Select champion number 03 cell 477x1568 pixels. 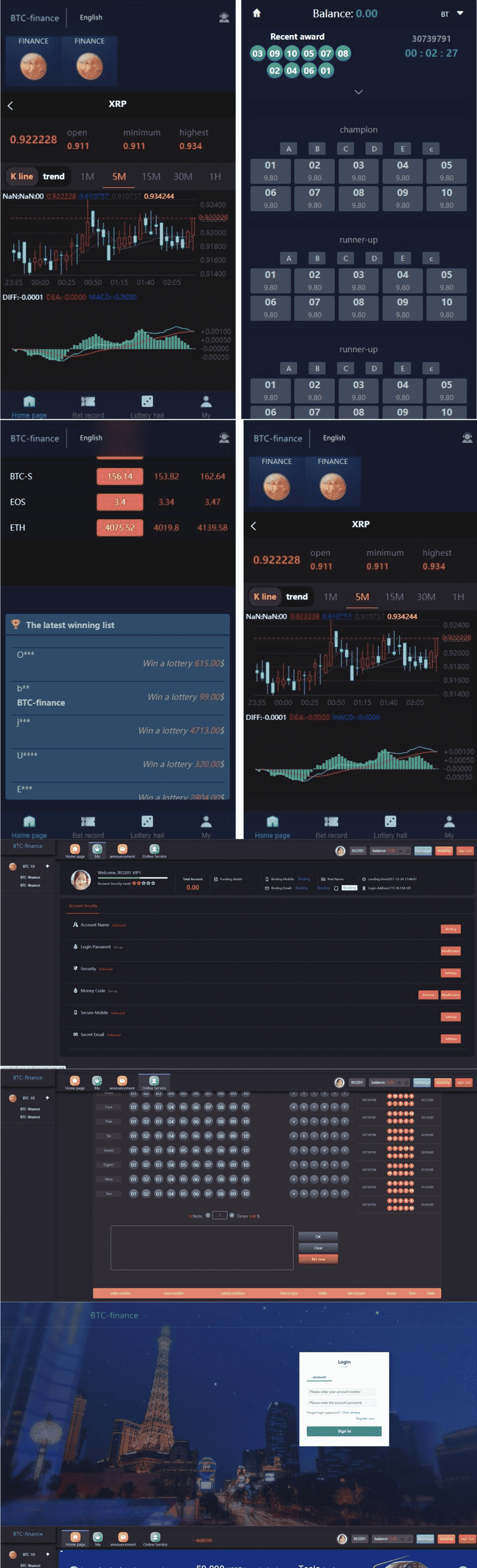coord(358,170)
